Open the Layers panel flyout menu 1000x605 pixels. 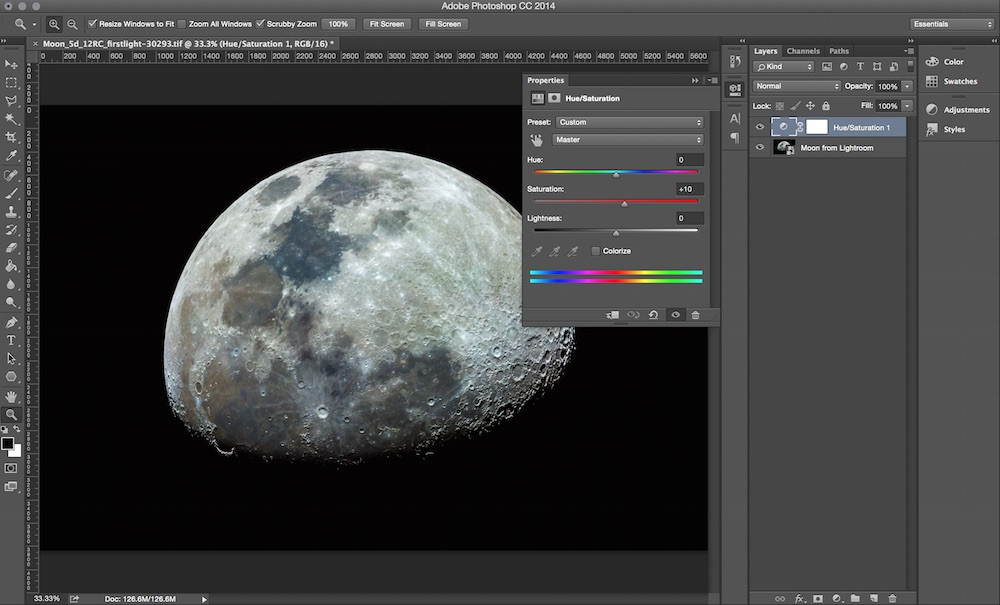click(909, 51)
